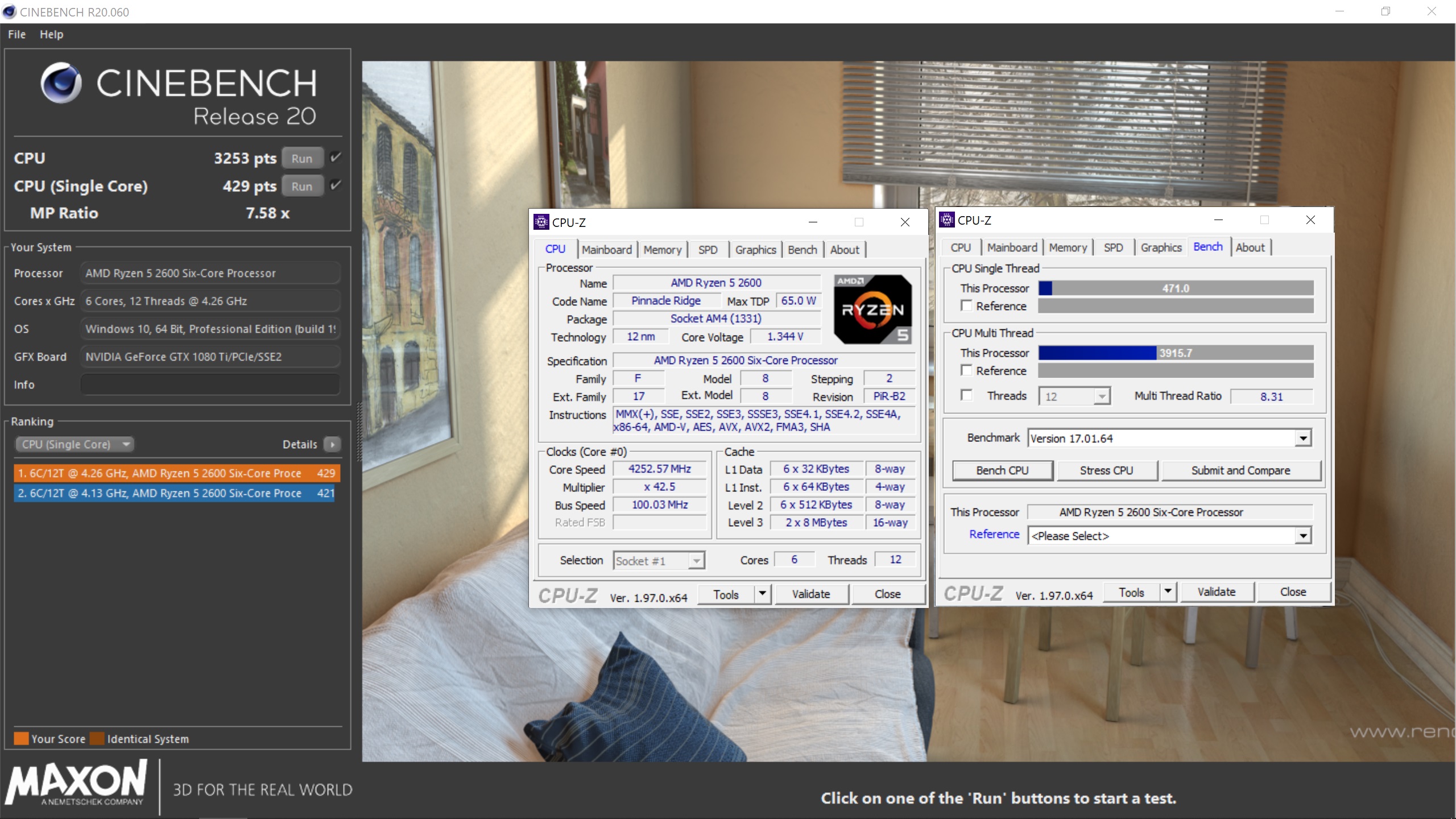This screenshot has height=819, width=1456.
Task: Open the Socket #1 selection dropdown
Action: coord(659,561)
